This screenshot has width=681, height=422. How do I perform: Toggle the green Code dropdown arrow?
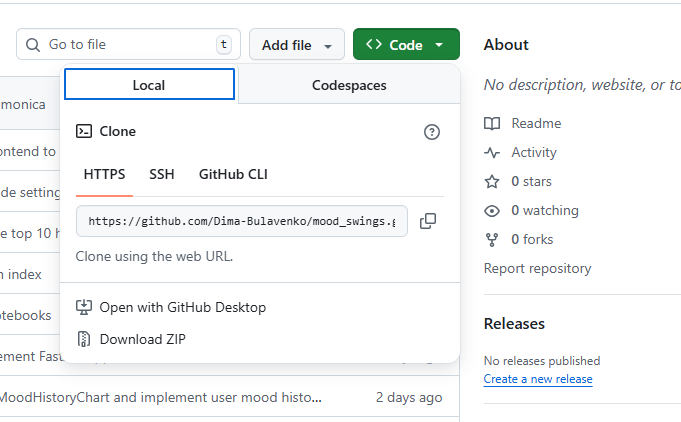pos(439,44)
